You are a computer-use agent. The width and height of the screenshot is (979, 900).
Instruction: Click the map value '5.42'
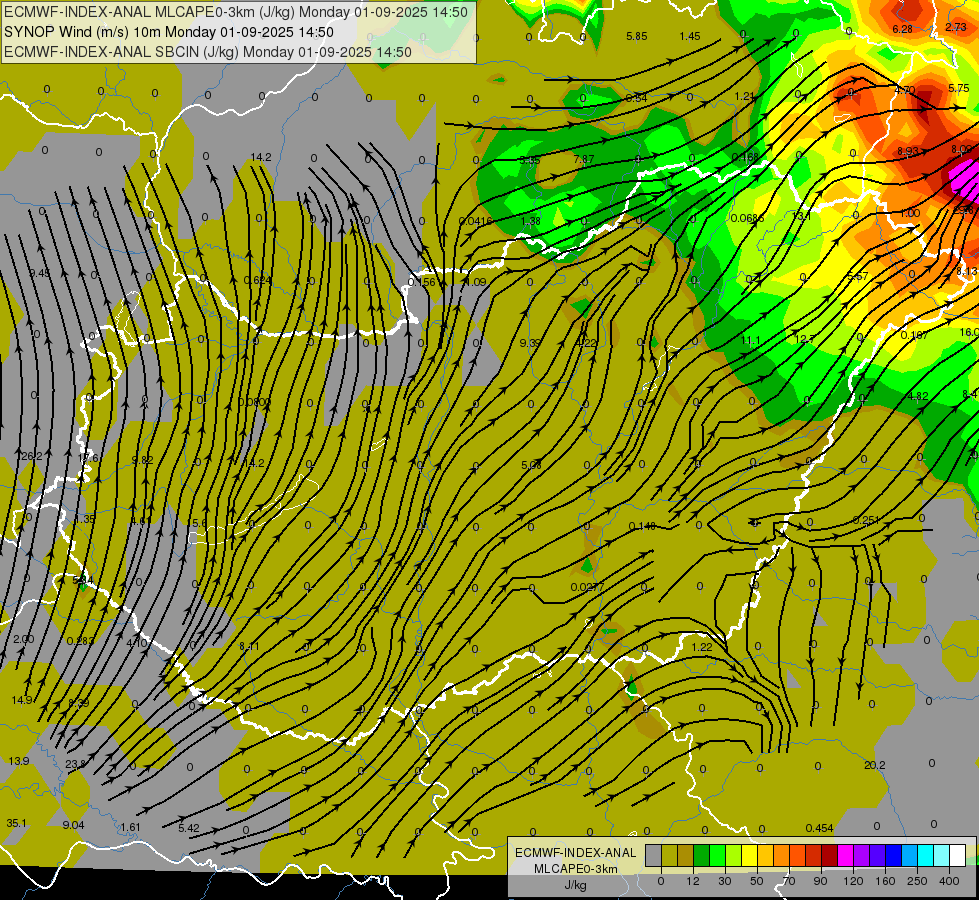[189, 829]
